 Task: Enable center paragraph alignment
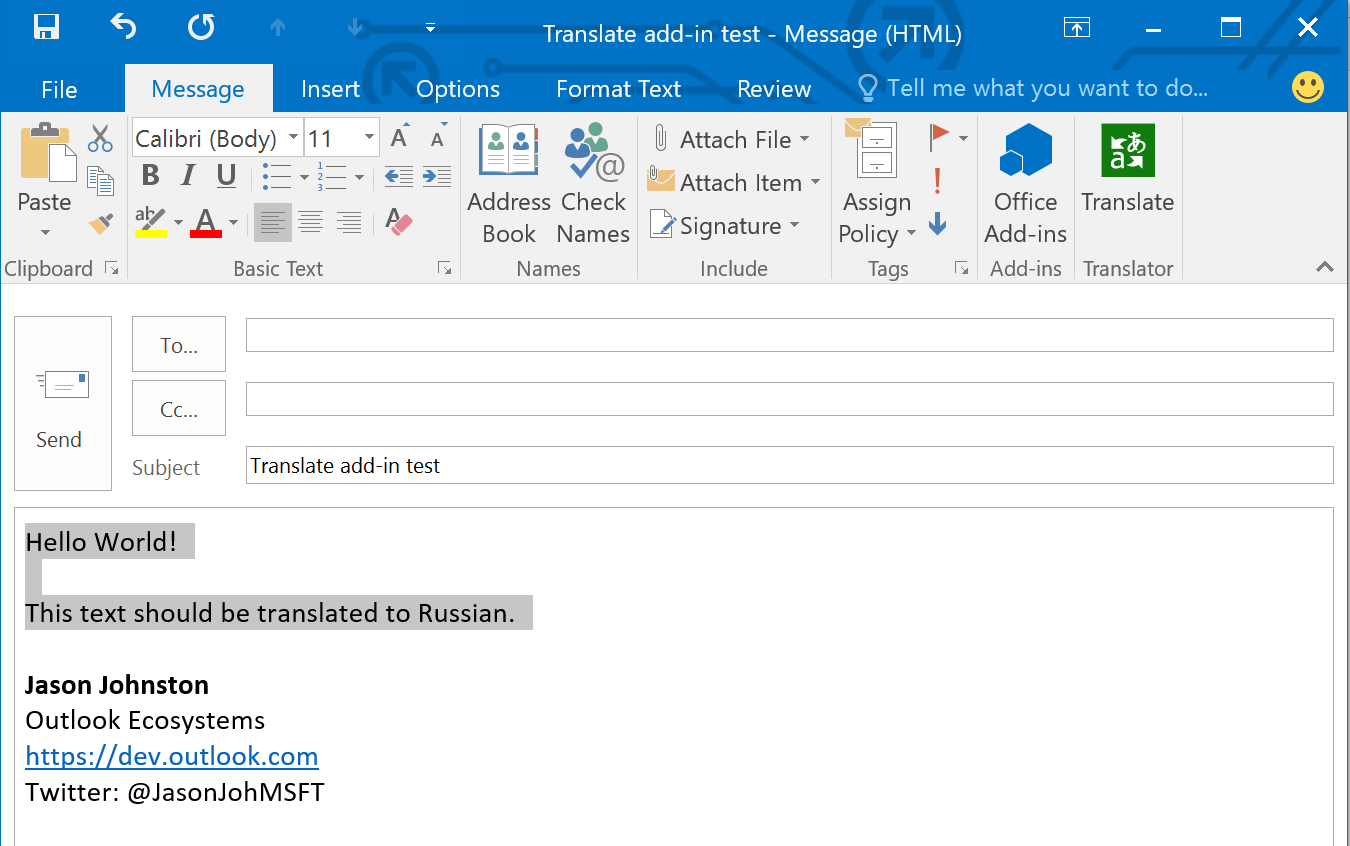point(310,222)
